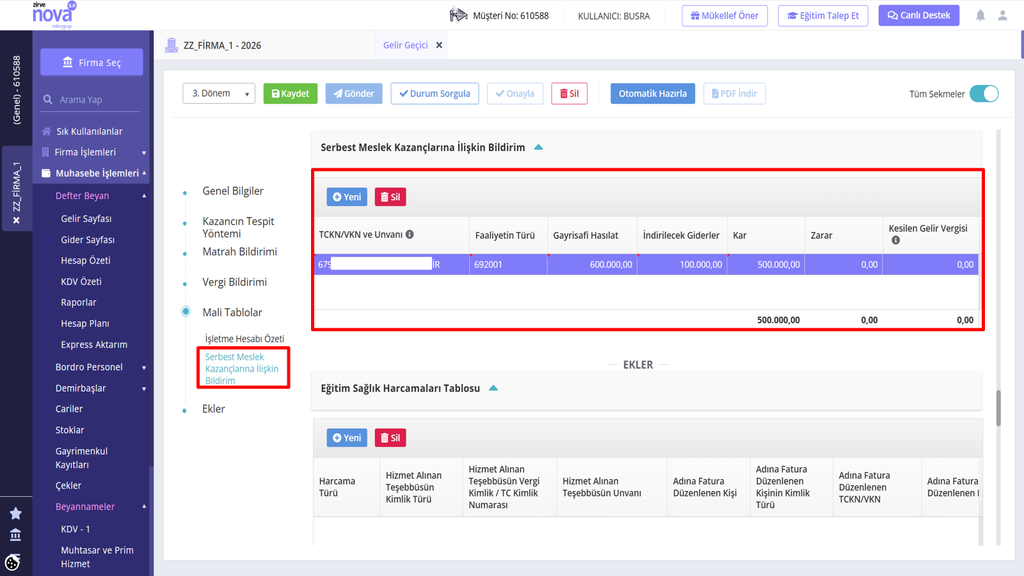Open Express Aktarım in the sidebar
Screen dimensions: 1024x576
click(x=94, y=344)
